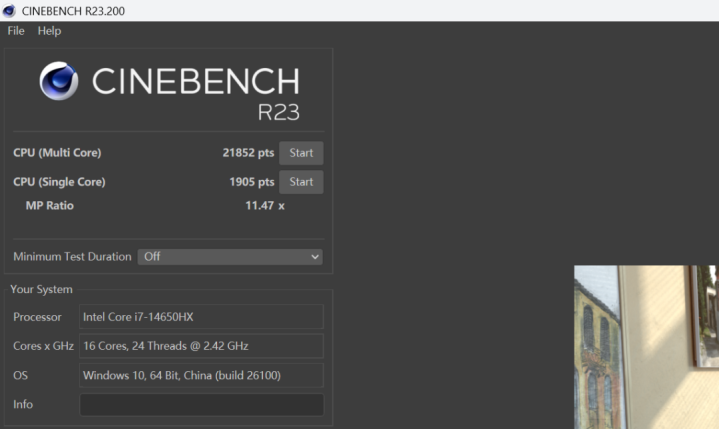Screen dimensions: 719x429
Task: Click the R23 version text under logo
Action: tap(278, 112)
